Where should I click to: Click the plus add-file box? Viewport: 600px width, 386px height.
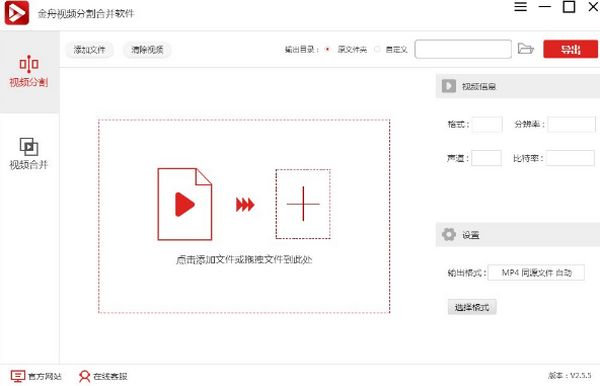(x=303, y=204)
